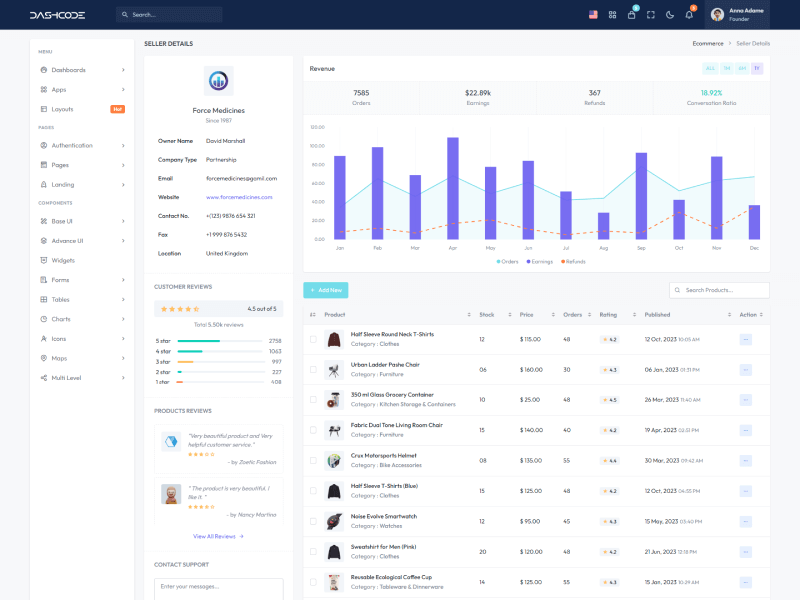Open notifications bell icon
The image size is (800, 600).
click(x=689, y=14)
